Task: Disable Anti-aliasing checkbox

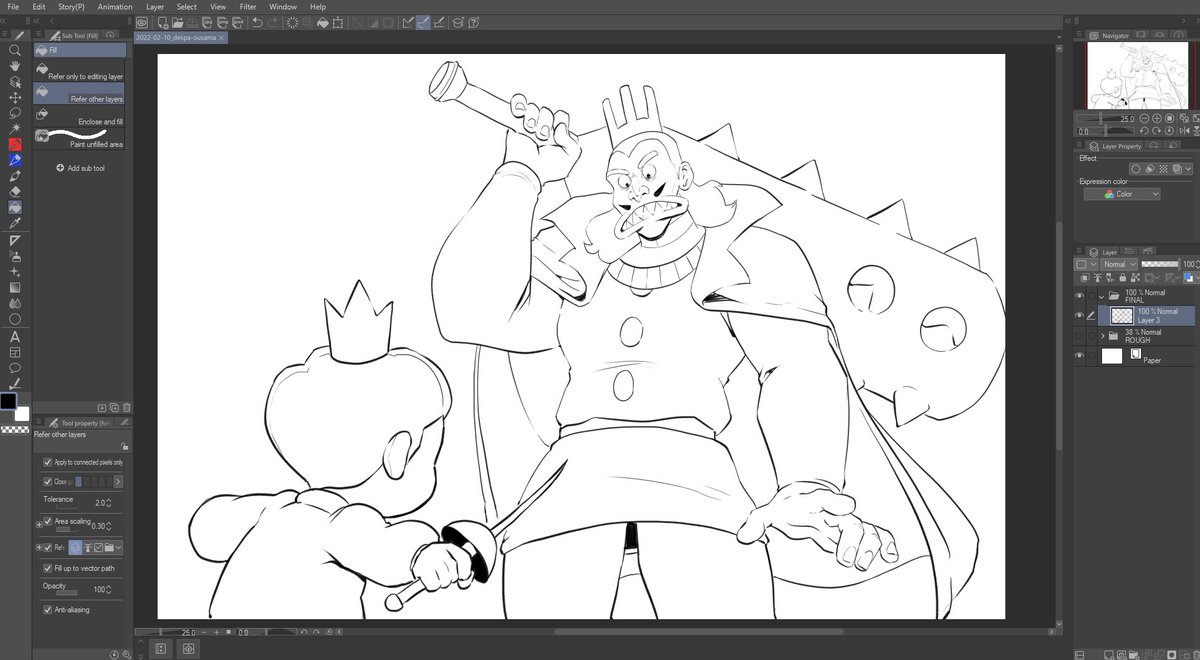Action: tap(47, 609)
